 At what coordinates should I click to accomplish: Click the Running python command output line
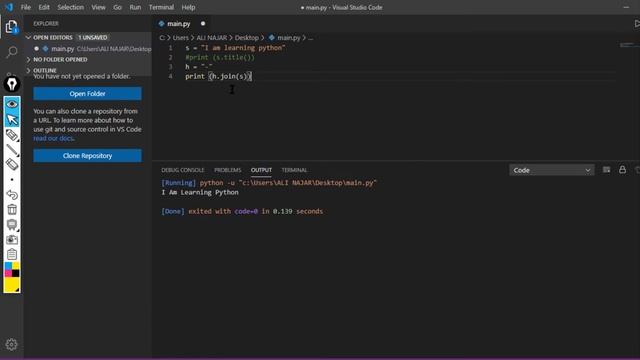point(269,182)
